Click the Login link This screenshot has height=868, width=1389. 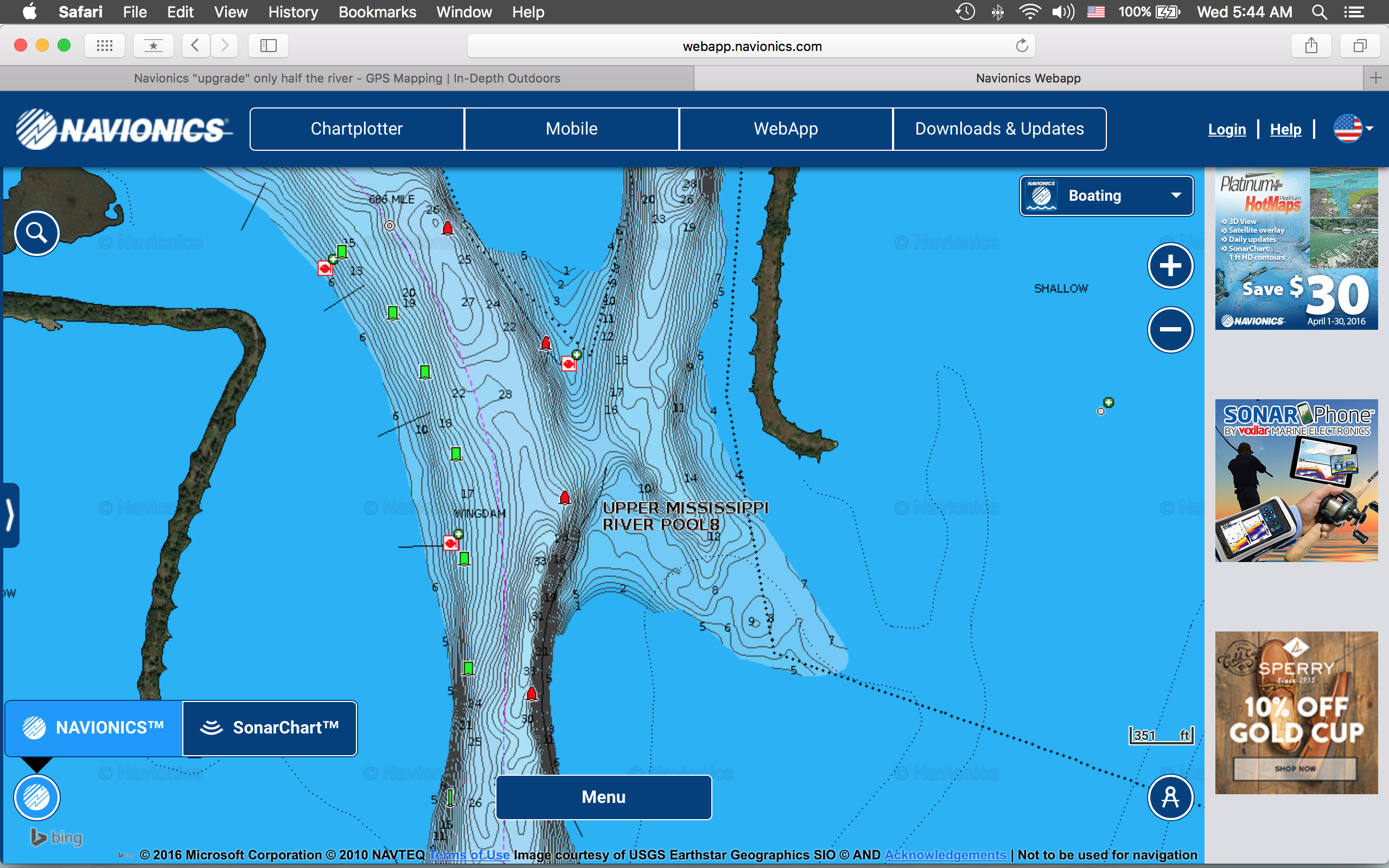pos(1227,129)
